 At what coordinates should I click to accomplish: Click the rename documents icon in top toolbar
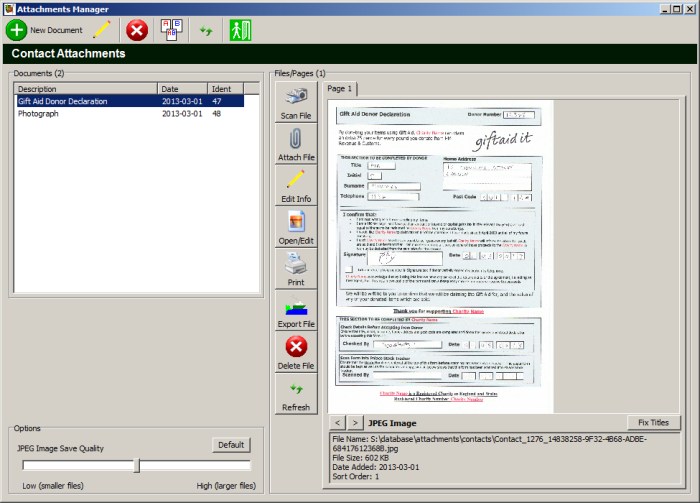(x=171, y=30)
